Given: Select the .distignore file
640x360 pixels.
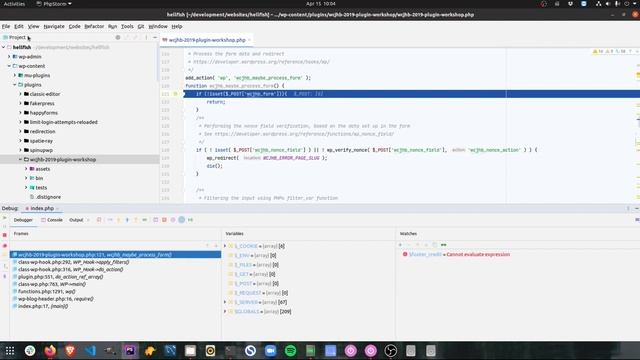Looking at the screenshot, I should [48, 197].
